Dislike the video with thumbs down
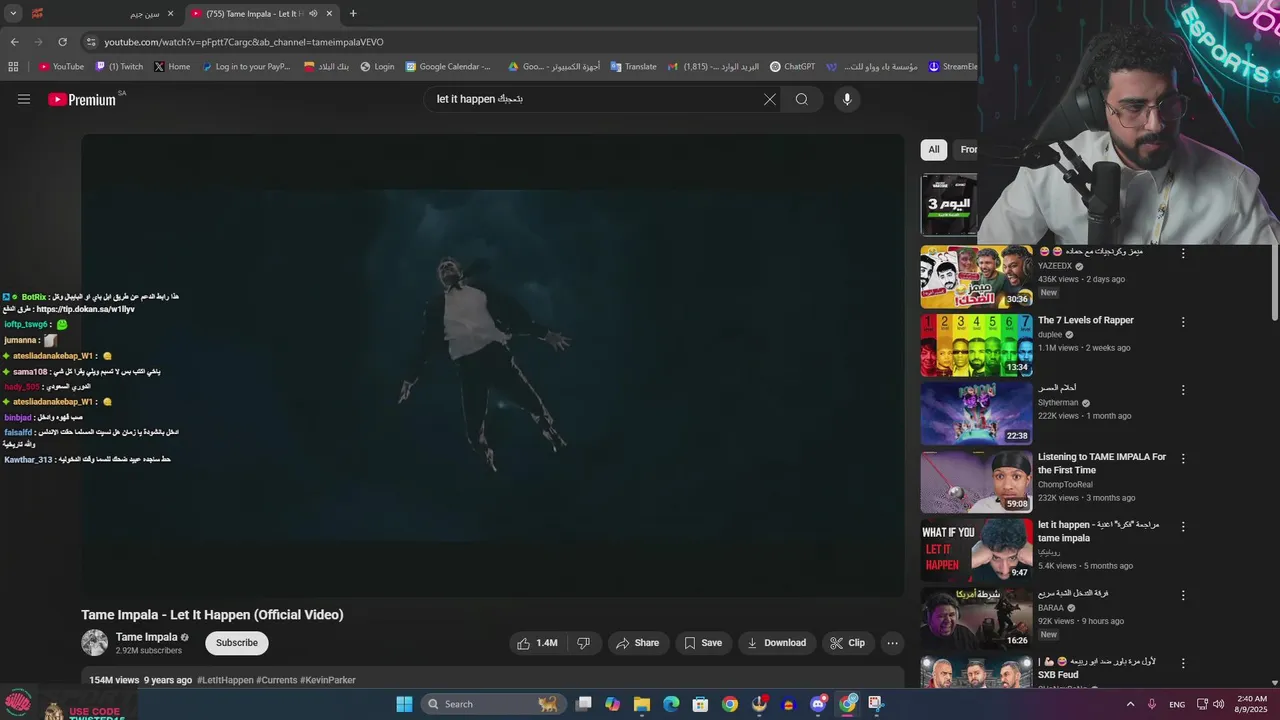The width and height of the screenshot is (1280, 720). (584, 643)
